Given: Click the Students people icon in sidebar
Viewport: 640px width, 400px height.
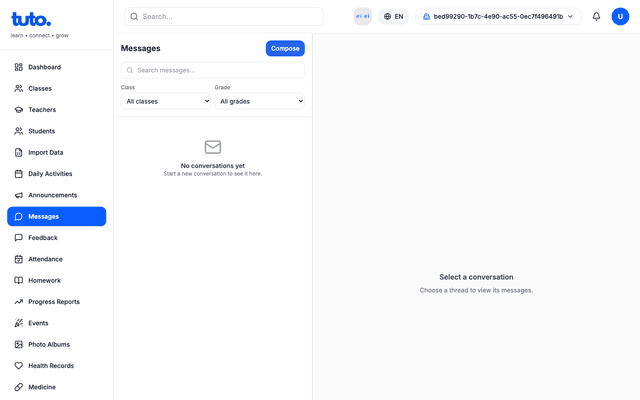Looking at the screenshot, I should tap(18, 131).
